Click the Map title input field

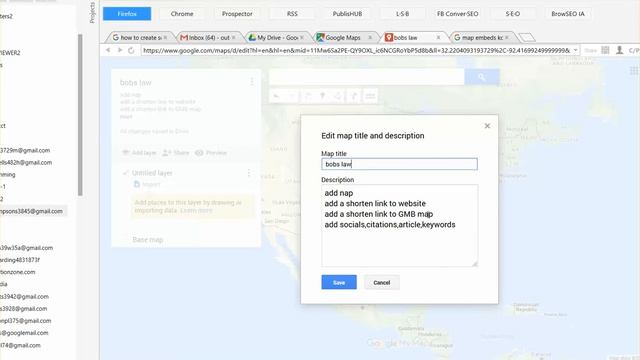pos(399,164)
